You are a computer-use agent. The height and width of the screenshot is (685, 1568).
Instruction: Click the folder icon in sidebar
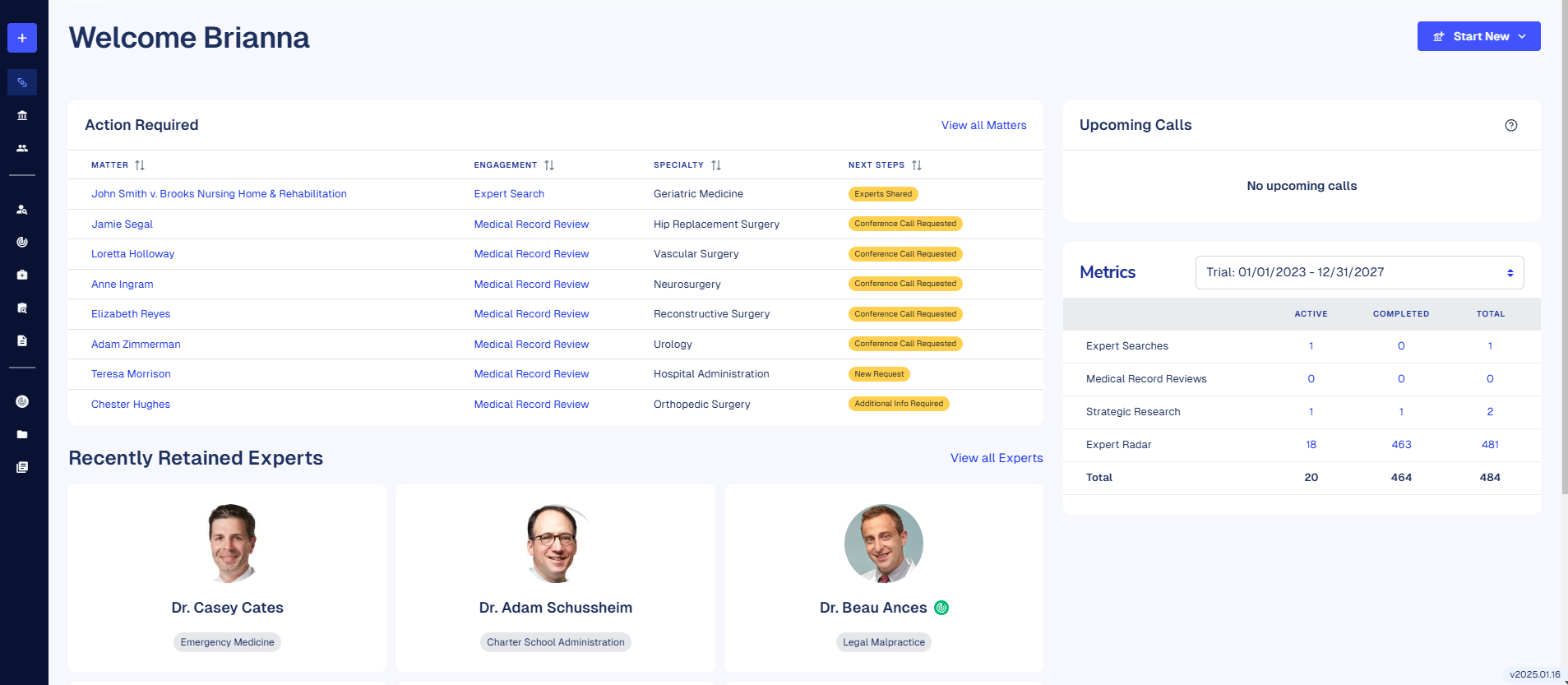[x=22, y=434]
